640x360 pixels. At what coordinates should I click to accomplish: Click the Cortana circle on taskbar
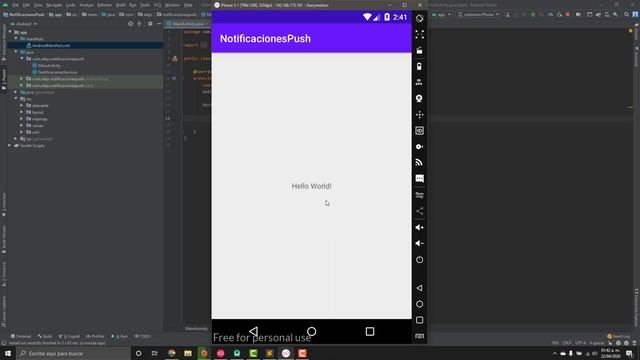138,353
